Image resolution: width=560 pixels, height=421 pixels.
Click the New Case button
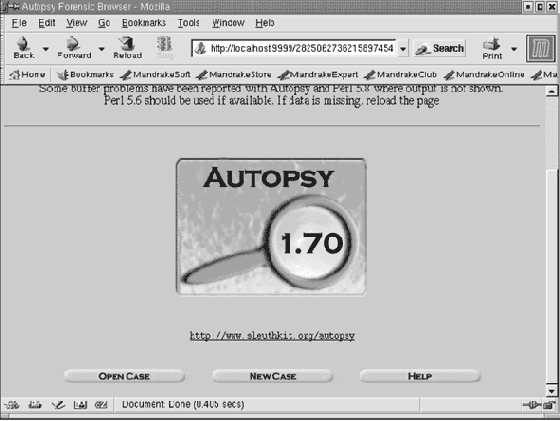tap(272, 376)
